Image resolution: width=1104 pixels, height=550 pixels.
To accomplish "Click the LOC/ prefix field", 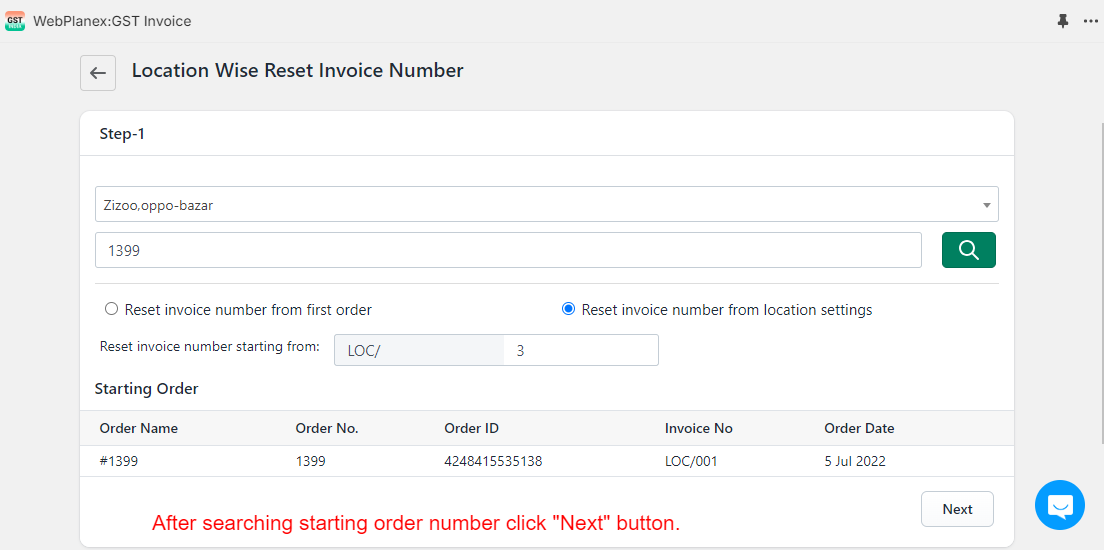I will (x=419, y=350).
